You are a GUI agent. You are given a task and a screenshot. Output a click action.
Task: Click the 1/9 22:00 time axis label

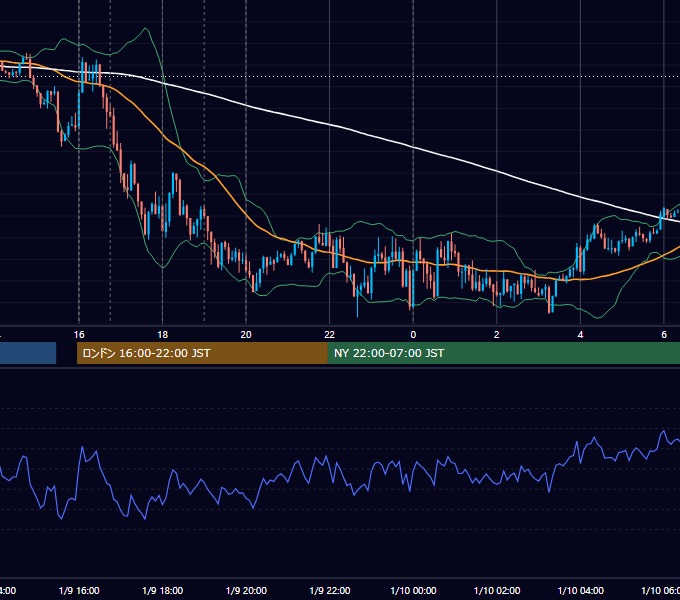(x=330, y=590)
